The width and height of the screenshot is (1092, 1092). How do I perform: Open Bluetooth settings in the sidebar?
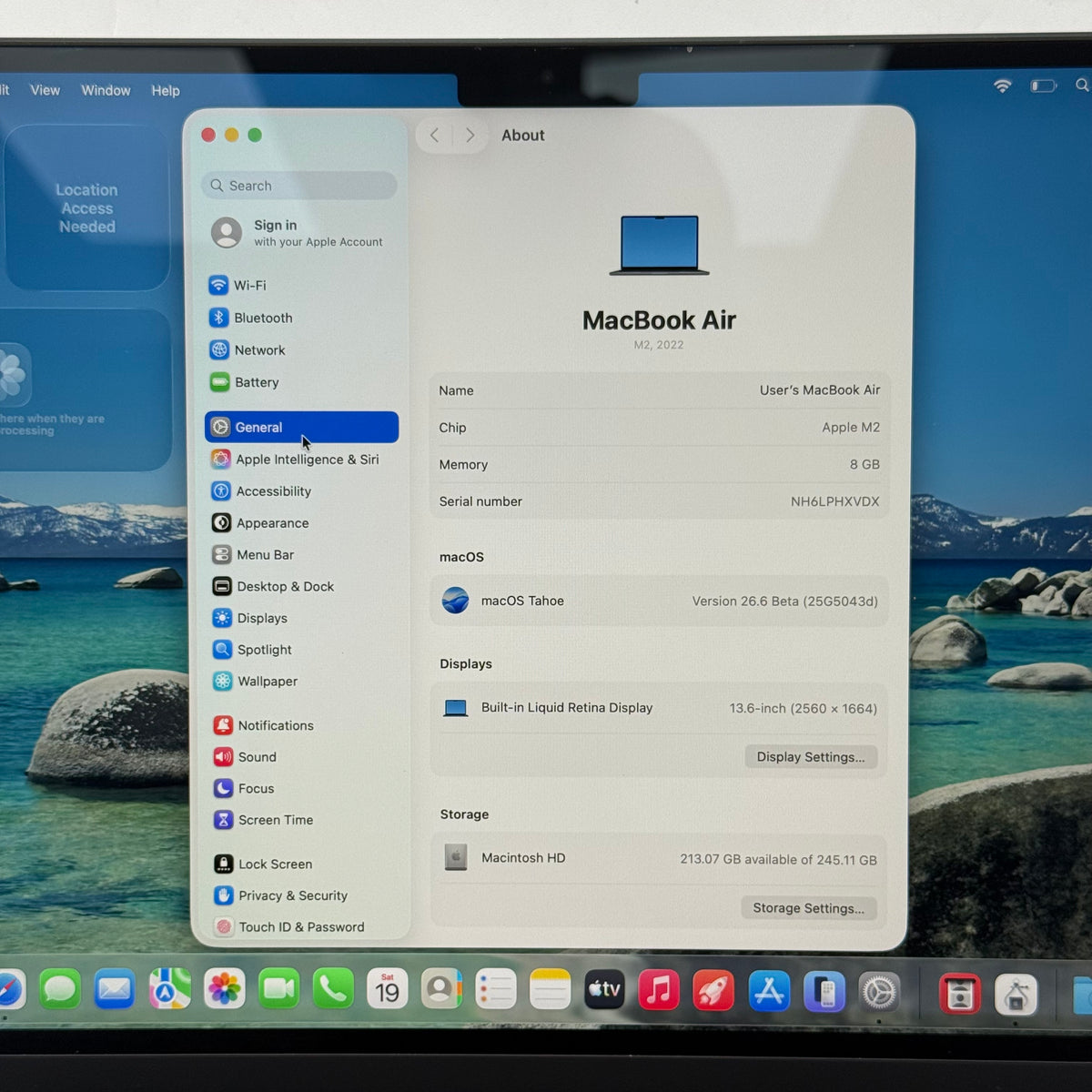[x=300, y=318]
